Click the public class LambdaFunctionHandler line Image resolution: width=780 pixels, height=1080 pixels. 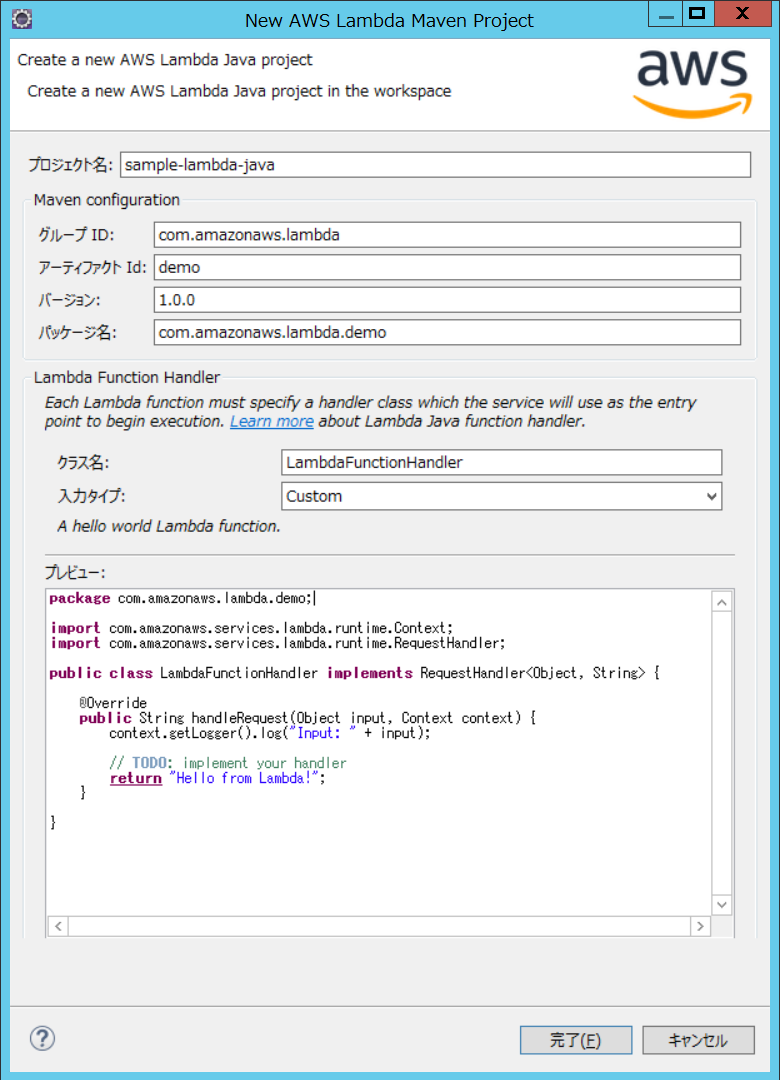(354, 673)
